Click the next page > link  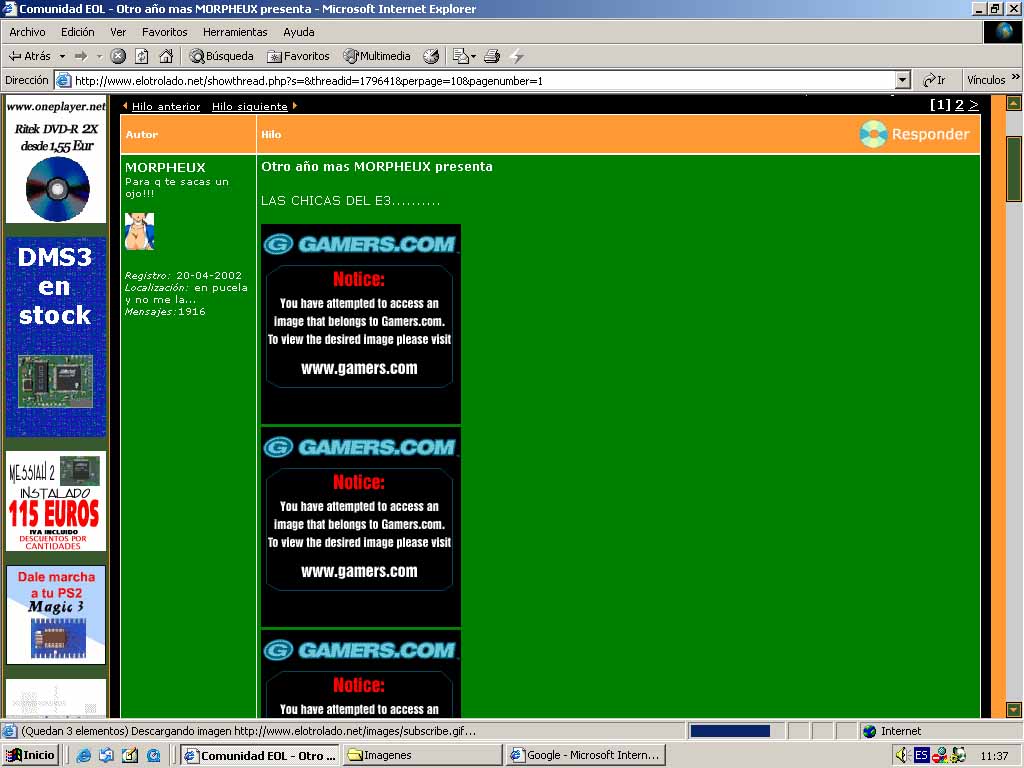click(x=973, y=104)
